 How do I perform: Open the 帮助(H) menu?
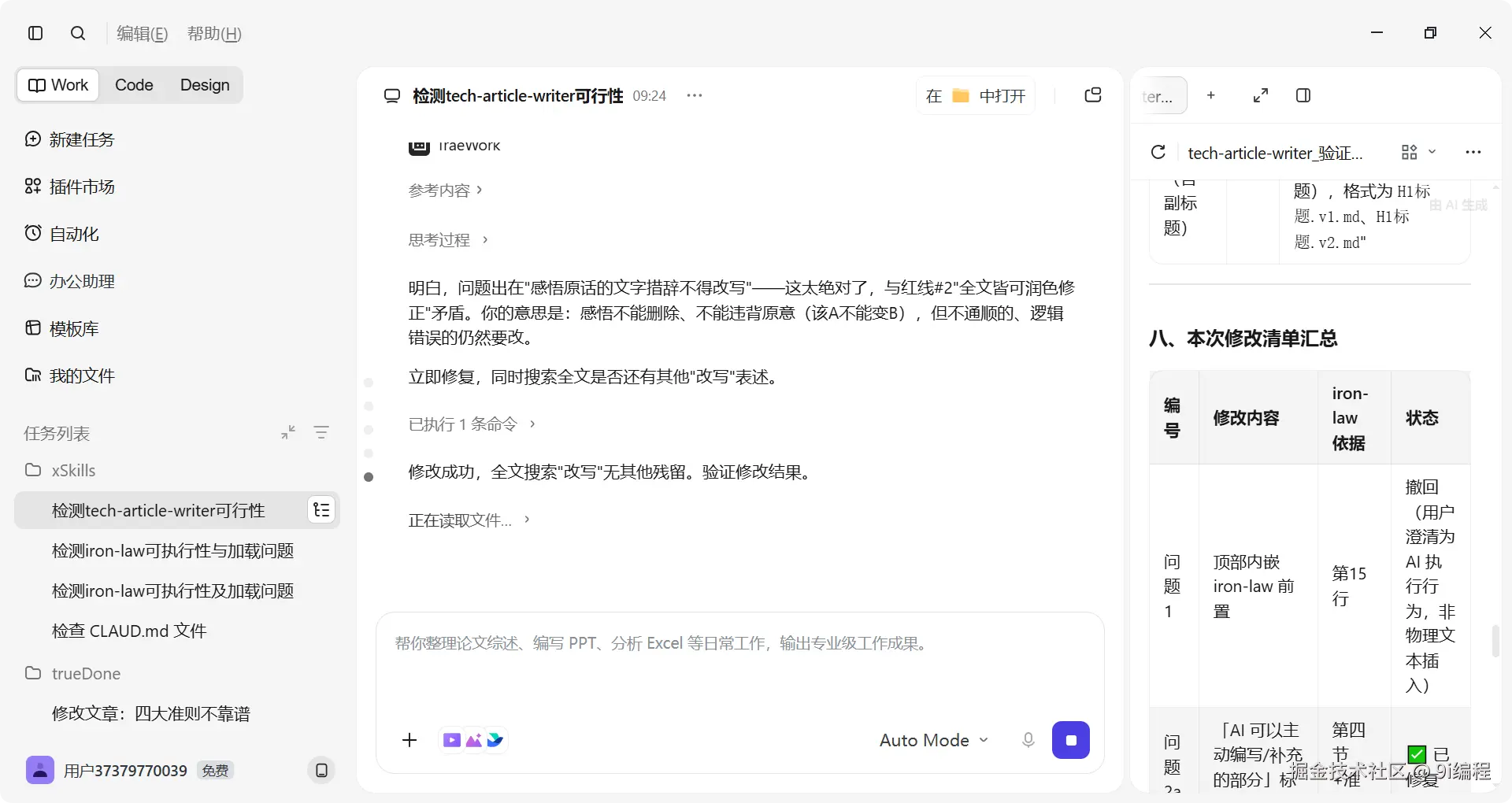[x=214, y=33]
